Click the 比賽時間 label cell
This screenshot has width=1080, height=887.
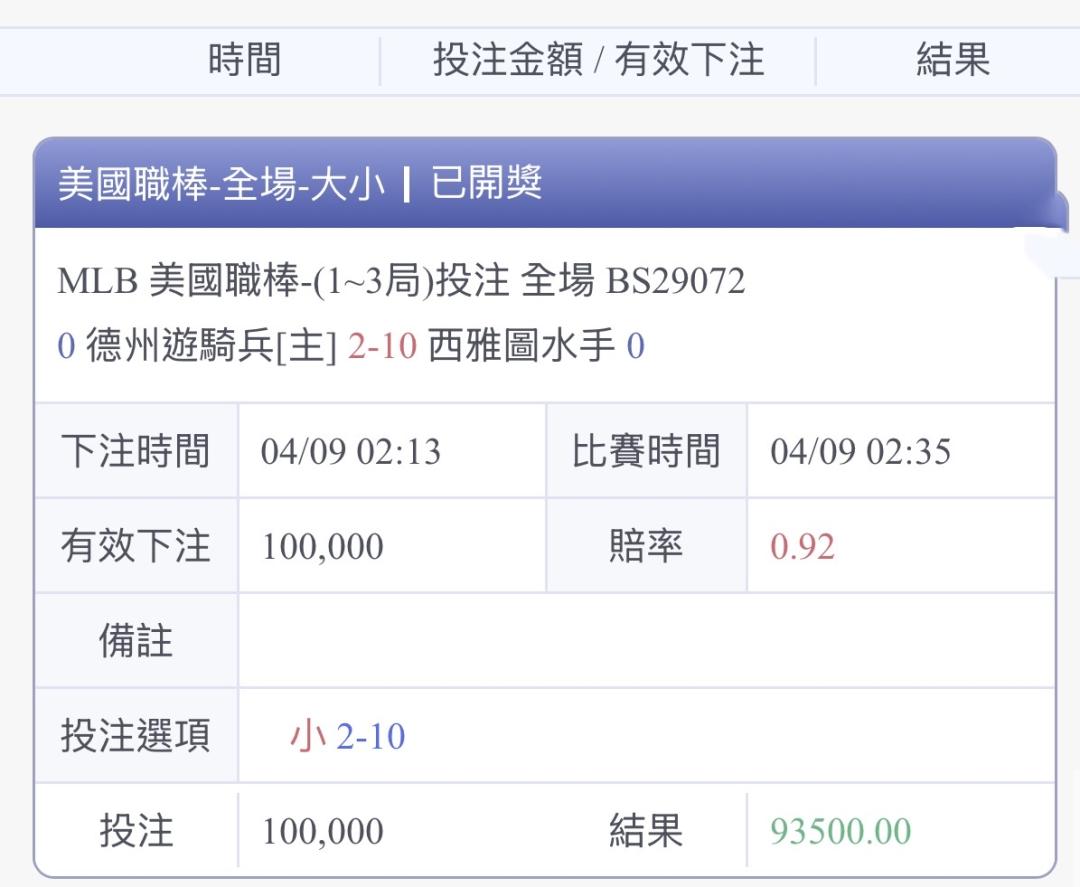coord(646,452)
